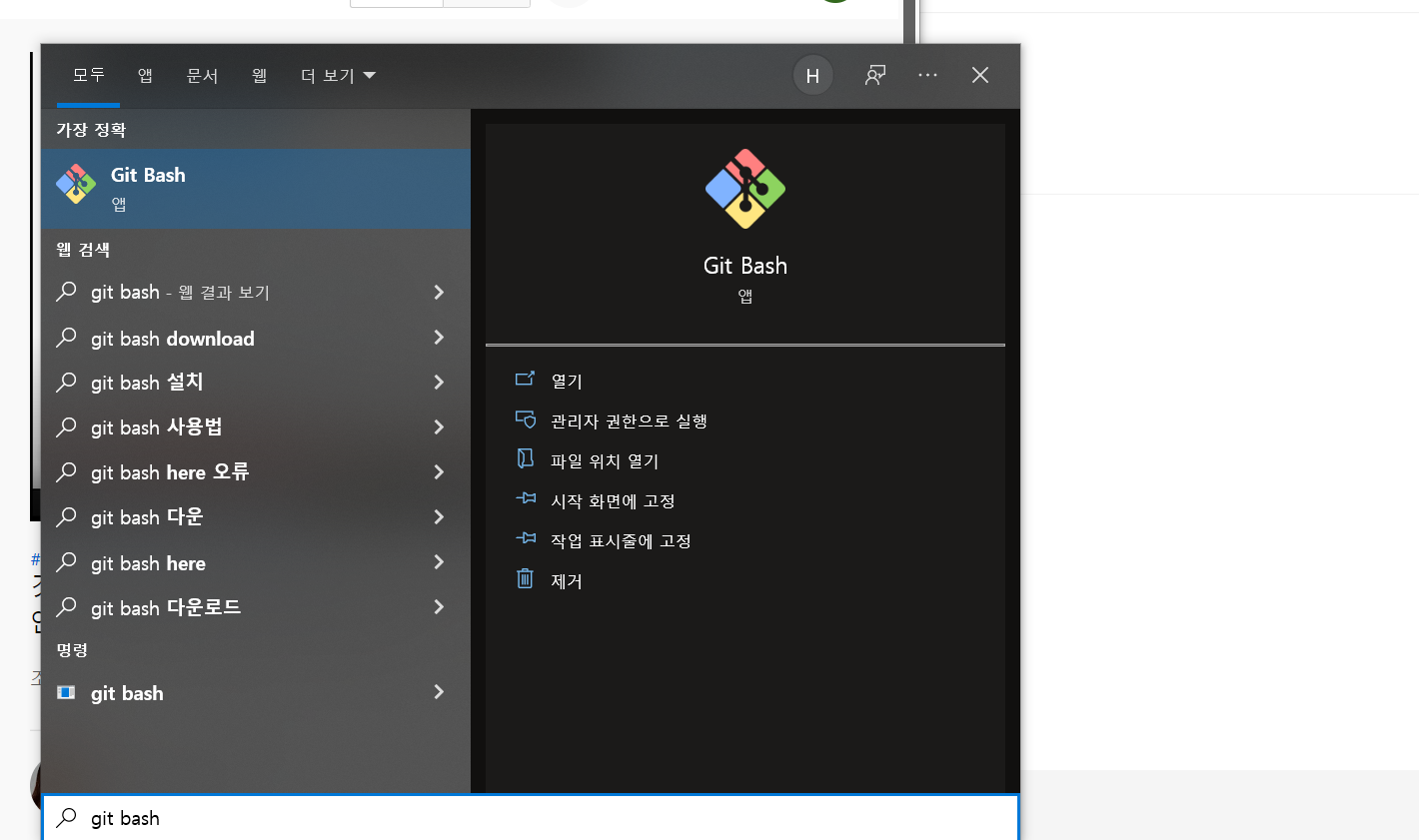This screenshot has width=1419, height=840.
Task: Select the Git Bash best match result
Action: tap(256, 189)
